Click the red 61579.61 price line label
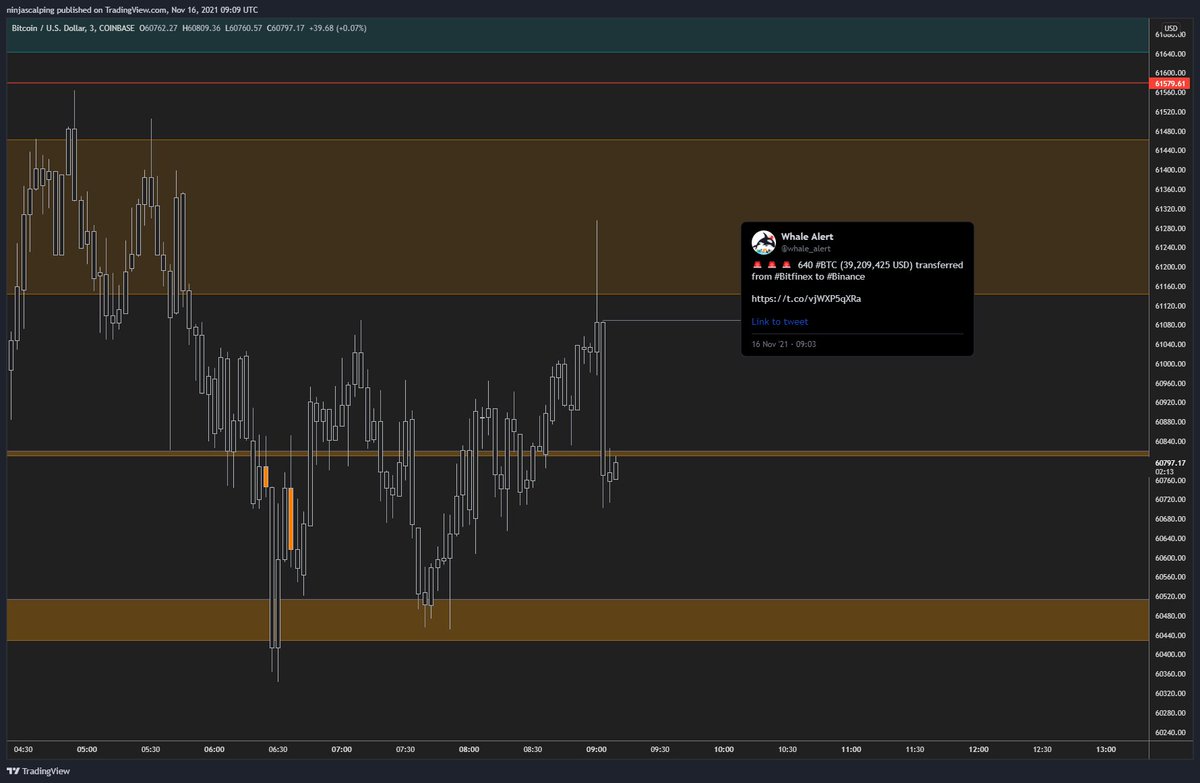Screen dimensions: 1200x783 (1169, 84)
